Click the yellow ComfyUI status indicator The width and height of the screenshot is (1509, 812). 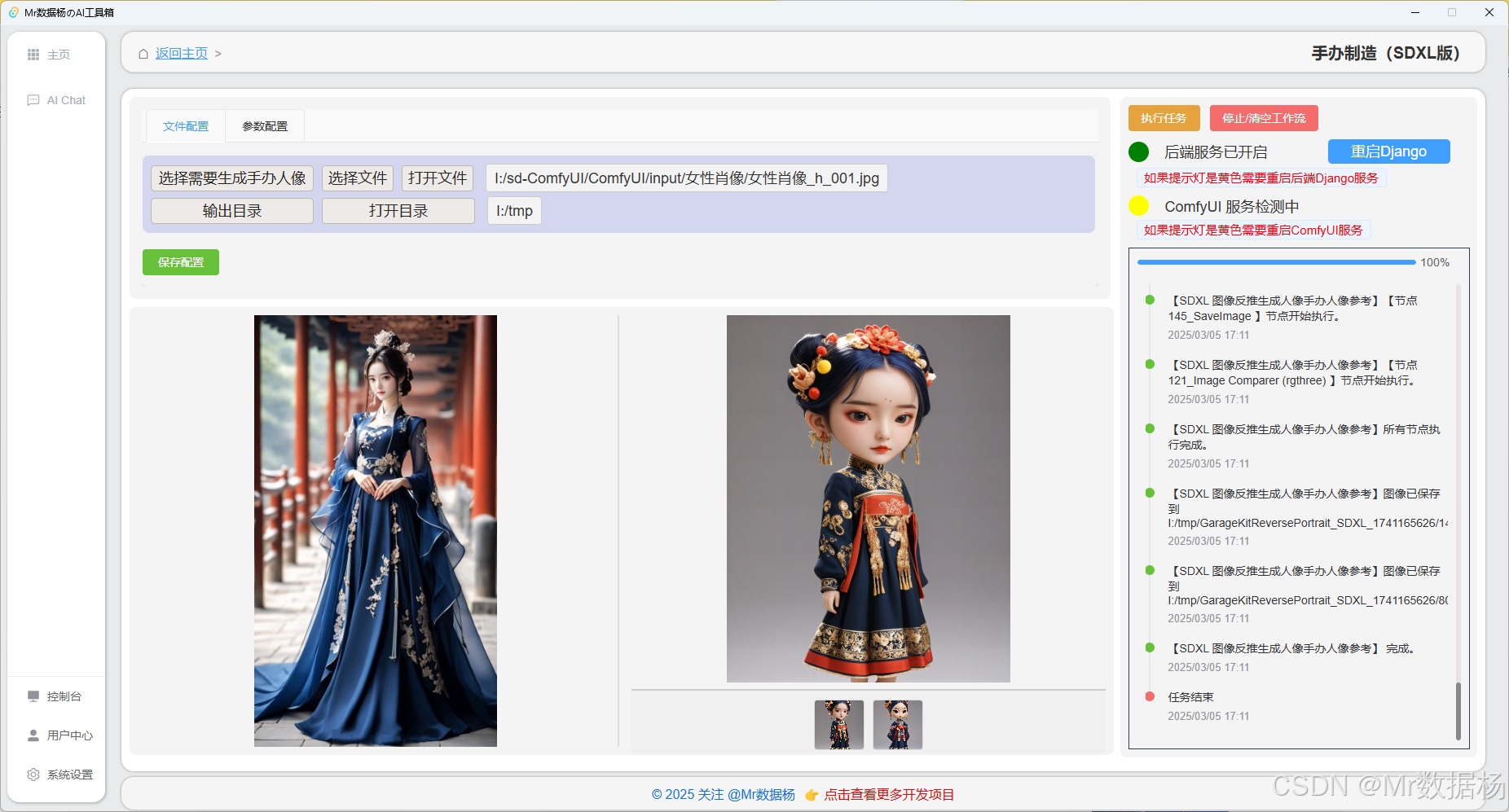1138,206
